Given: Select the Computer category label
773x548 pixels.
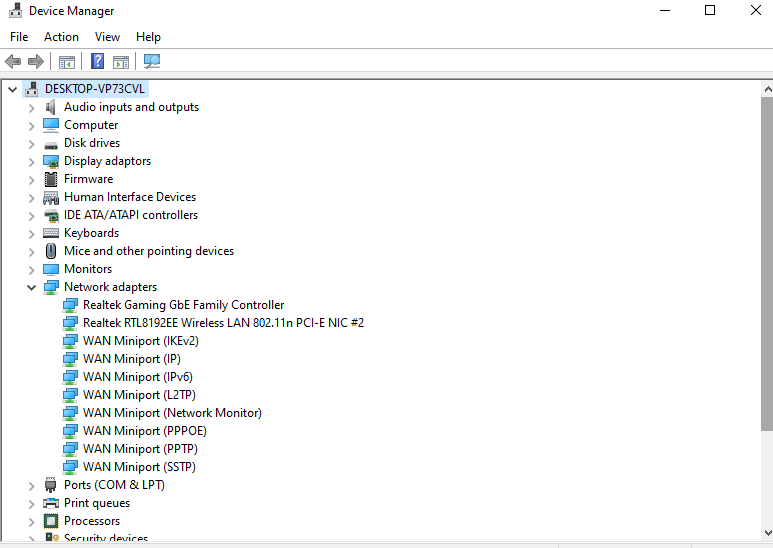Looking at the screenshot, I should [91, 125].
